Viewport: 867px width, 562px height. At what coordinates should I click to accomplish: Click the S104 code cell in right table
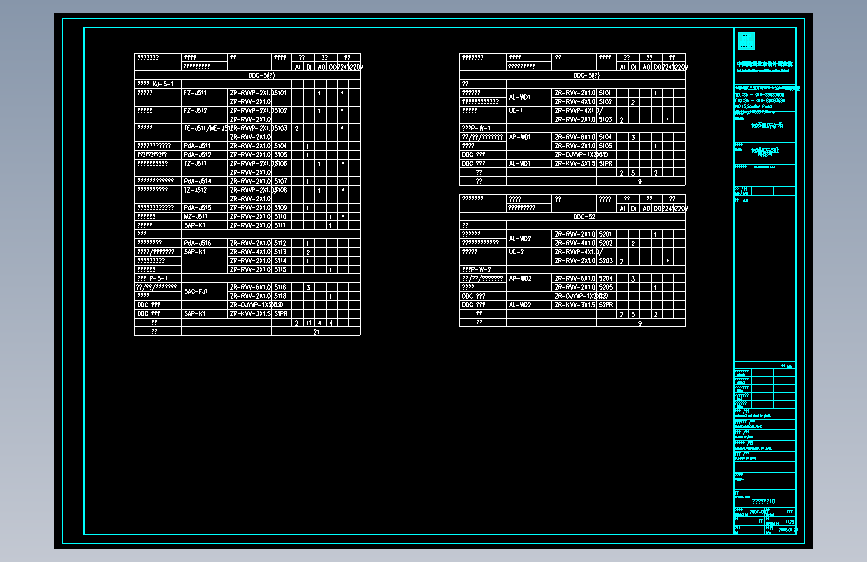[x=607, y=137]
